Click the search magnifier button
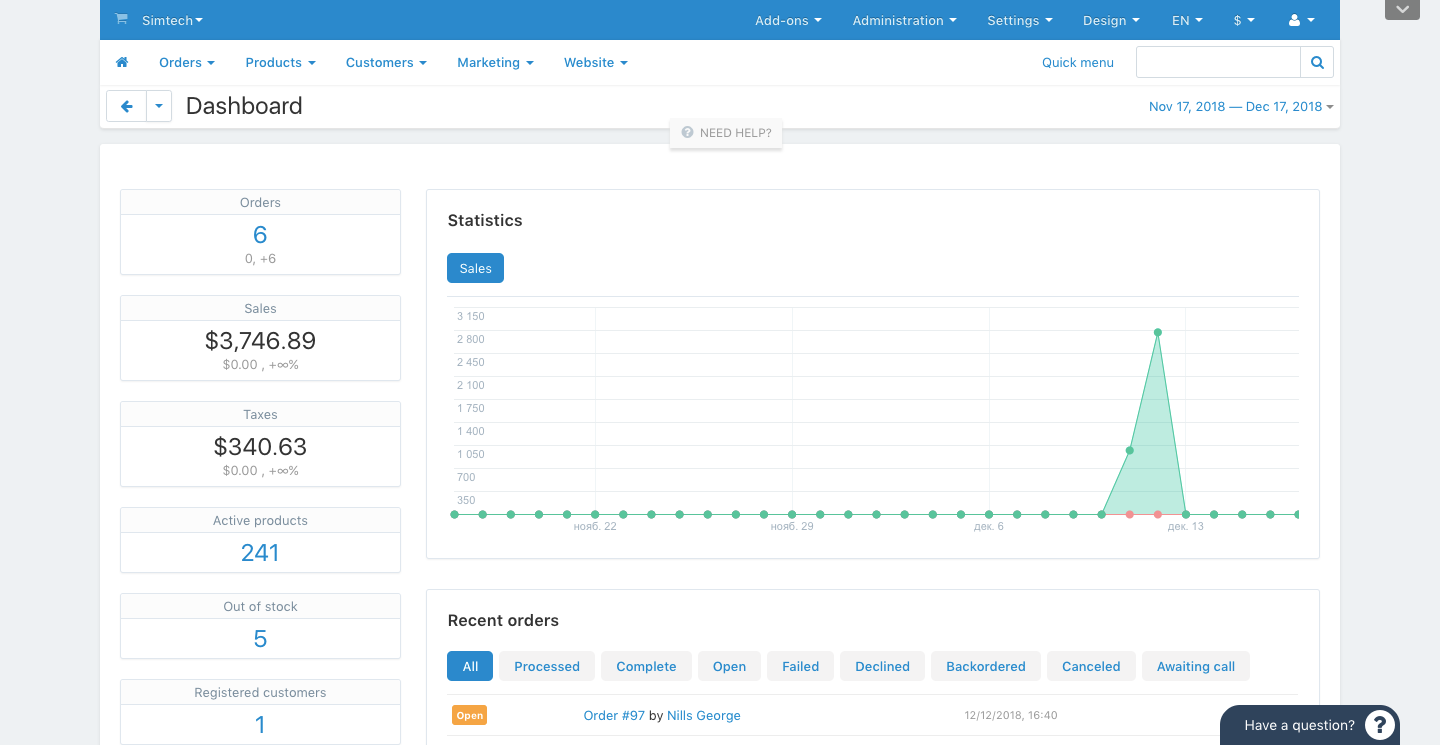The height and width of the screenshot is (745, 1440). [x=1317, y=62]
